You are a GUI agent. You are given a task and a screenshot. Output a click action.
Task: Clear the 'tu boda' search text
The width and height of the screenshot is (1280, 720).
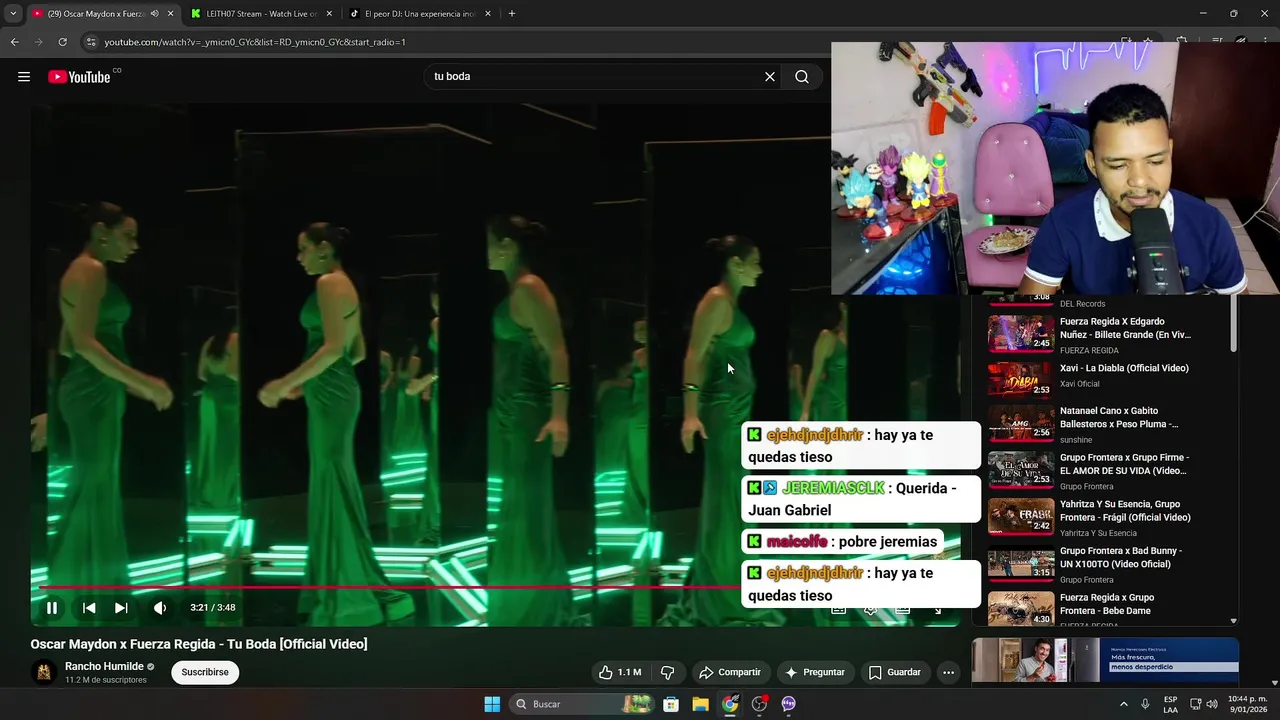click(770, 77)
